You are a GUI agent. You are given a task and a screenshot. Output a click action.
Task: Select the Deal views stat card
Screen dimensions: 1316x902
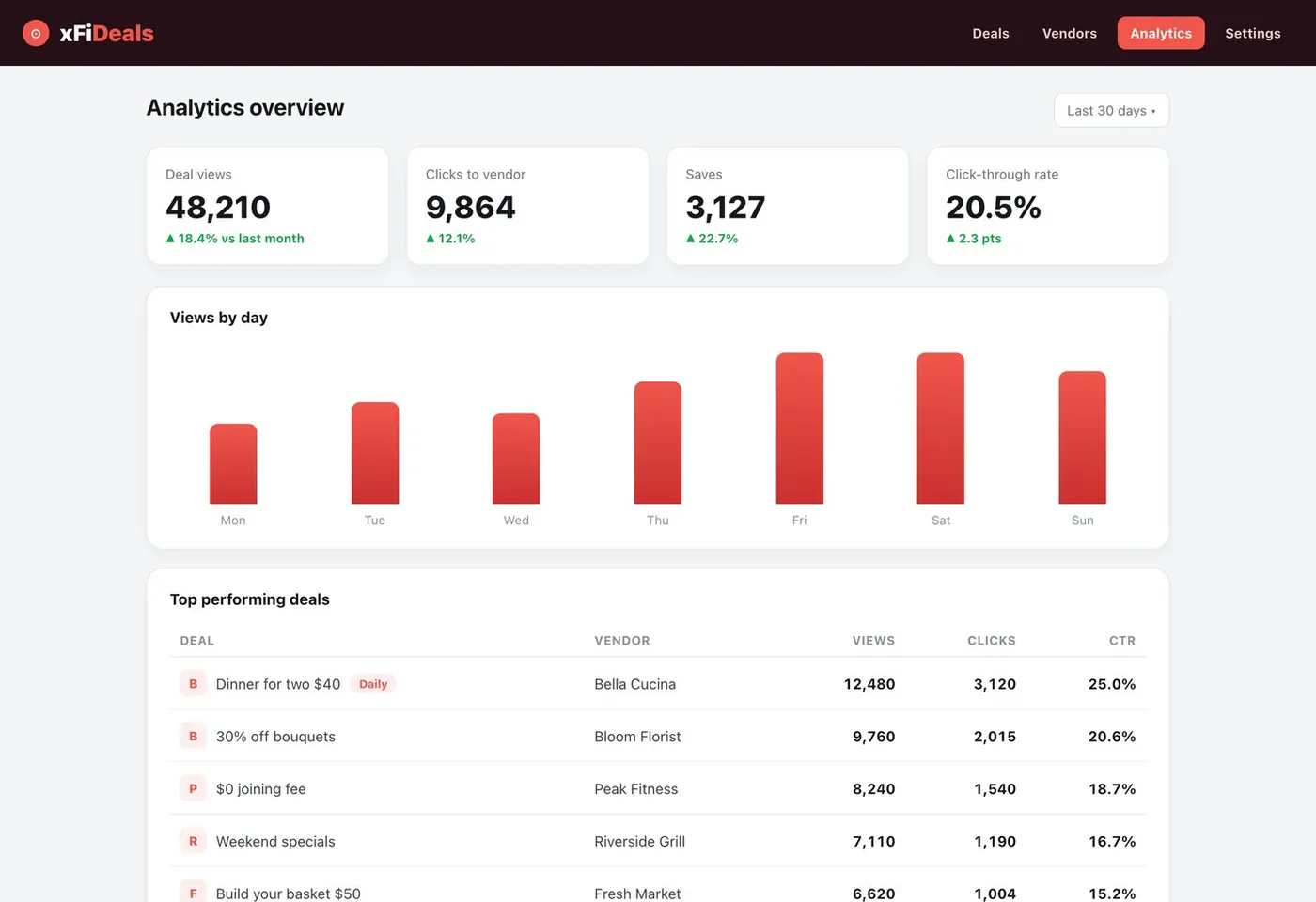tap(268, 206)
